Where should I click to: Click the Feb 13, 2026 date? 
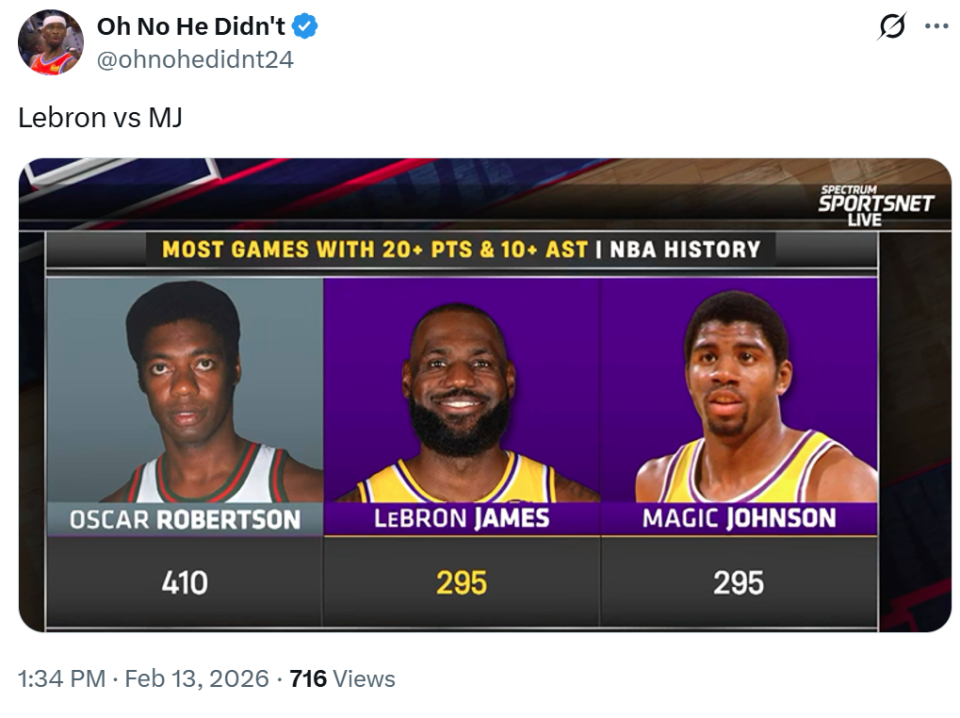click(x=199, y=679)
